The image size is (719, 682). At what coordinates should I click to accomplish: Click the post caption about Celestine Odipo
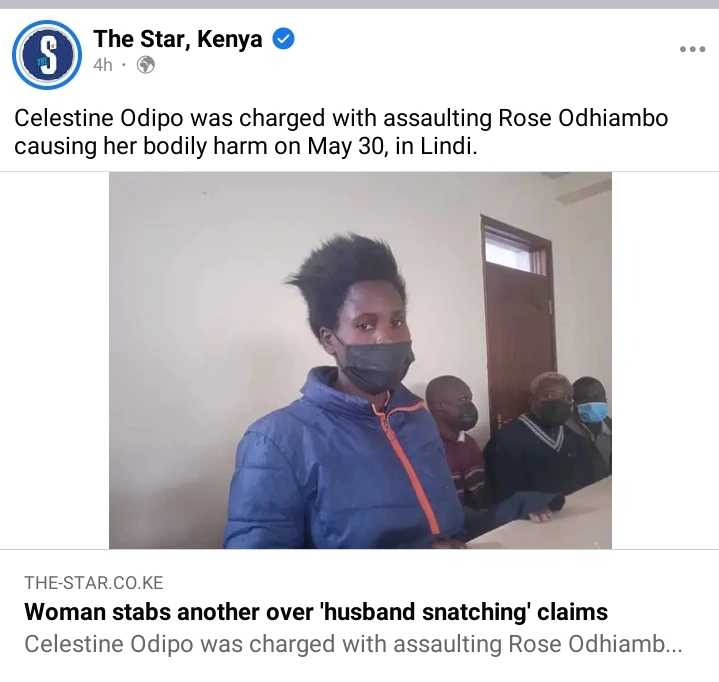click(341, 132)
